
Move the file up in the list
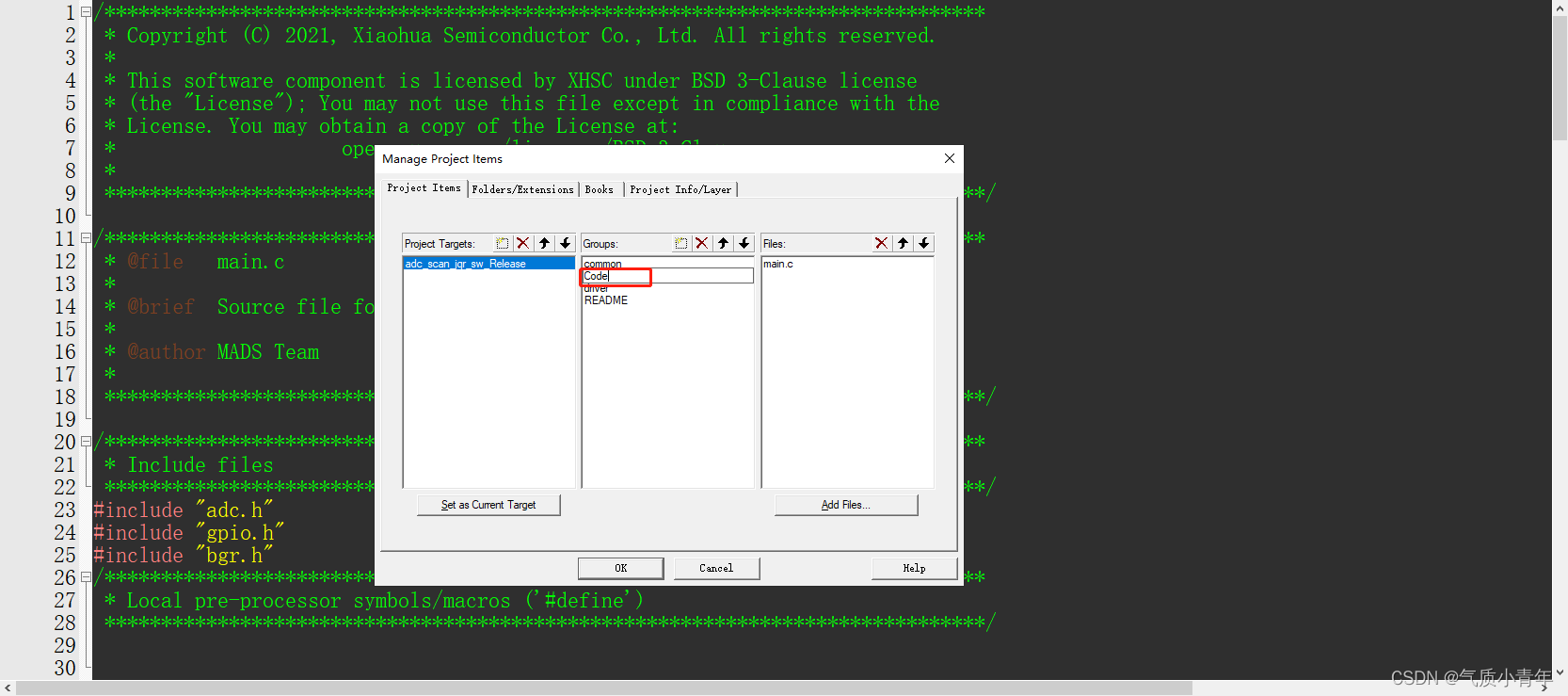[x=903, y=243]
